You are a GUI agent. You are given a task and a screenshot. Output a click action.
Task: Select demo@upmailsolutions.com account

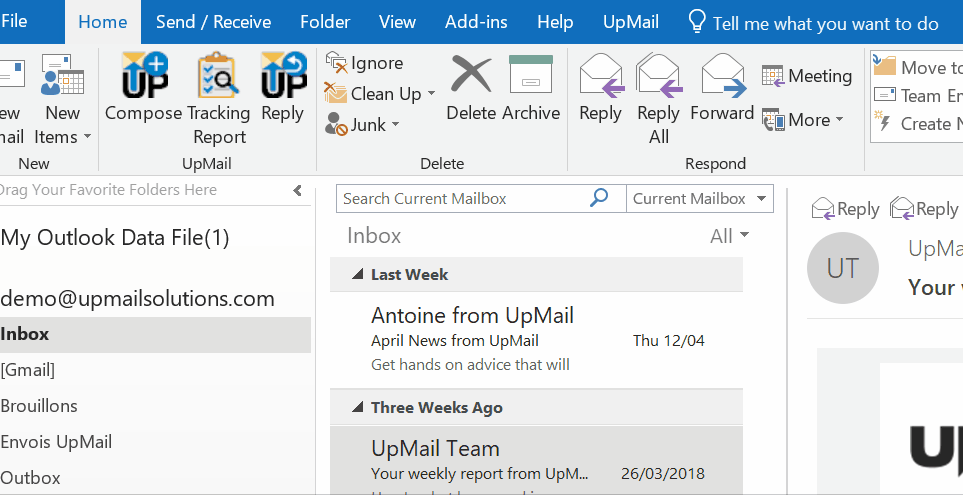point(138,298)
